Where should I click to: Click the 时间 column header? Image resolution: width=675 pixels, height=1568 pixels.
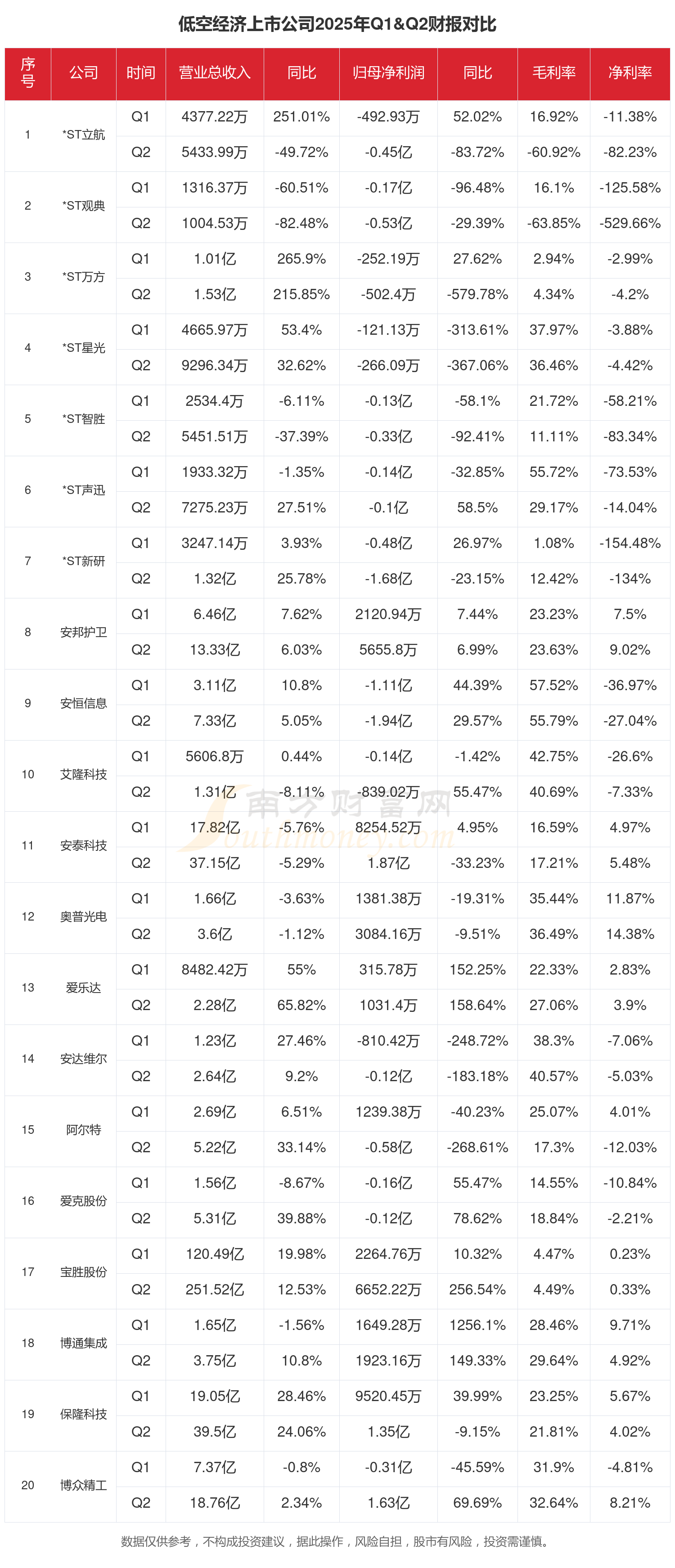coord(140,73)
